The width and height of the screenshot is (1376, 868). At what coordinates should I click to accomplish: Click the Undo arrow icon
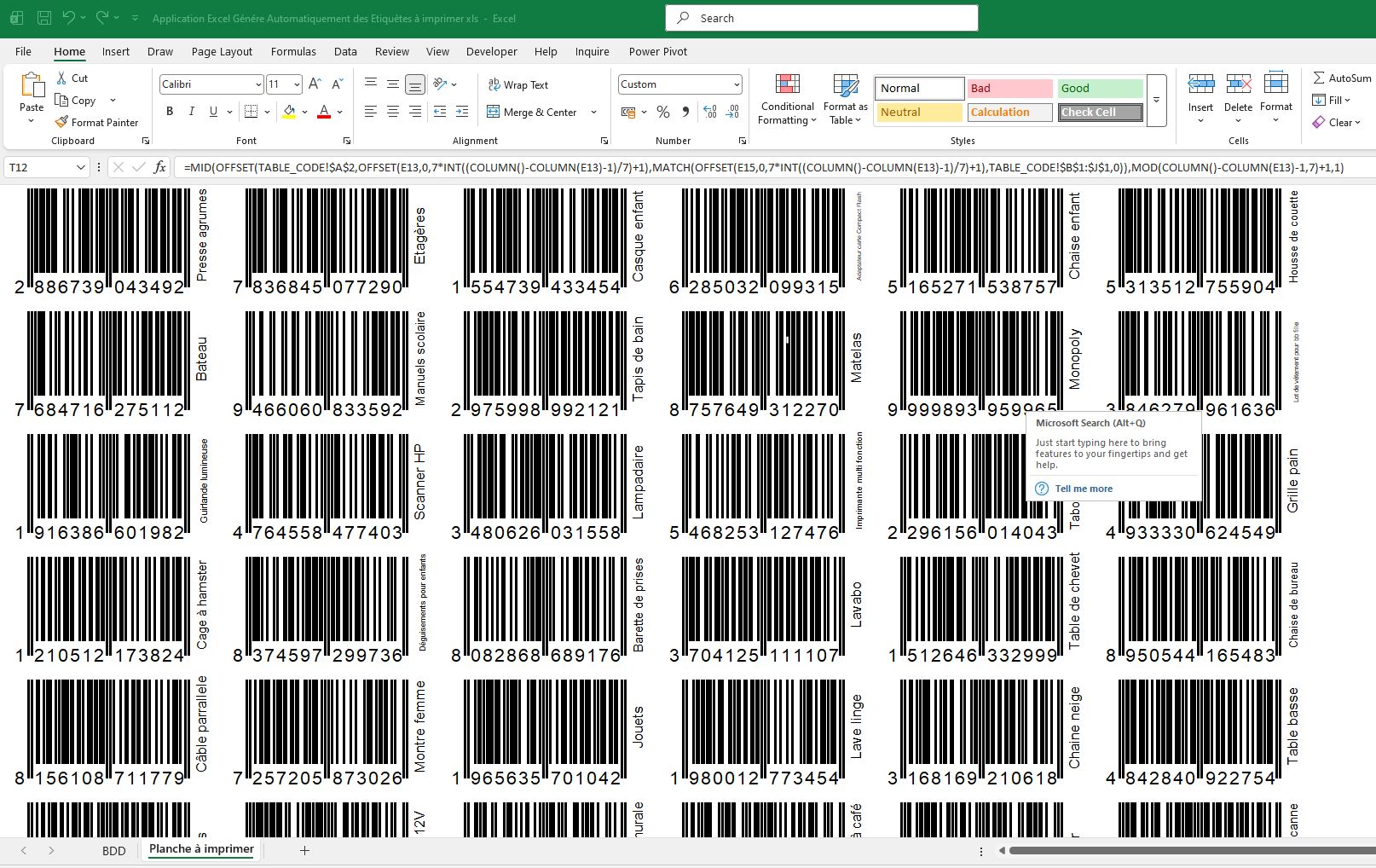[x=69, y=18]
